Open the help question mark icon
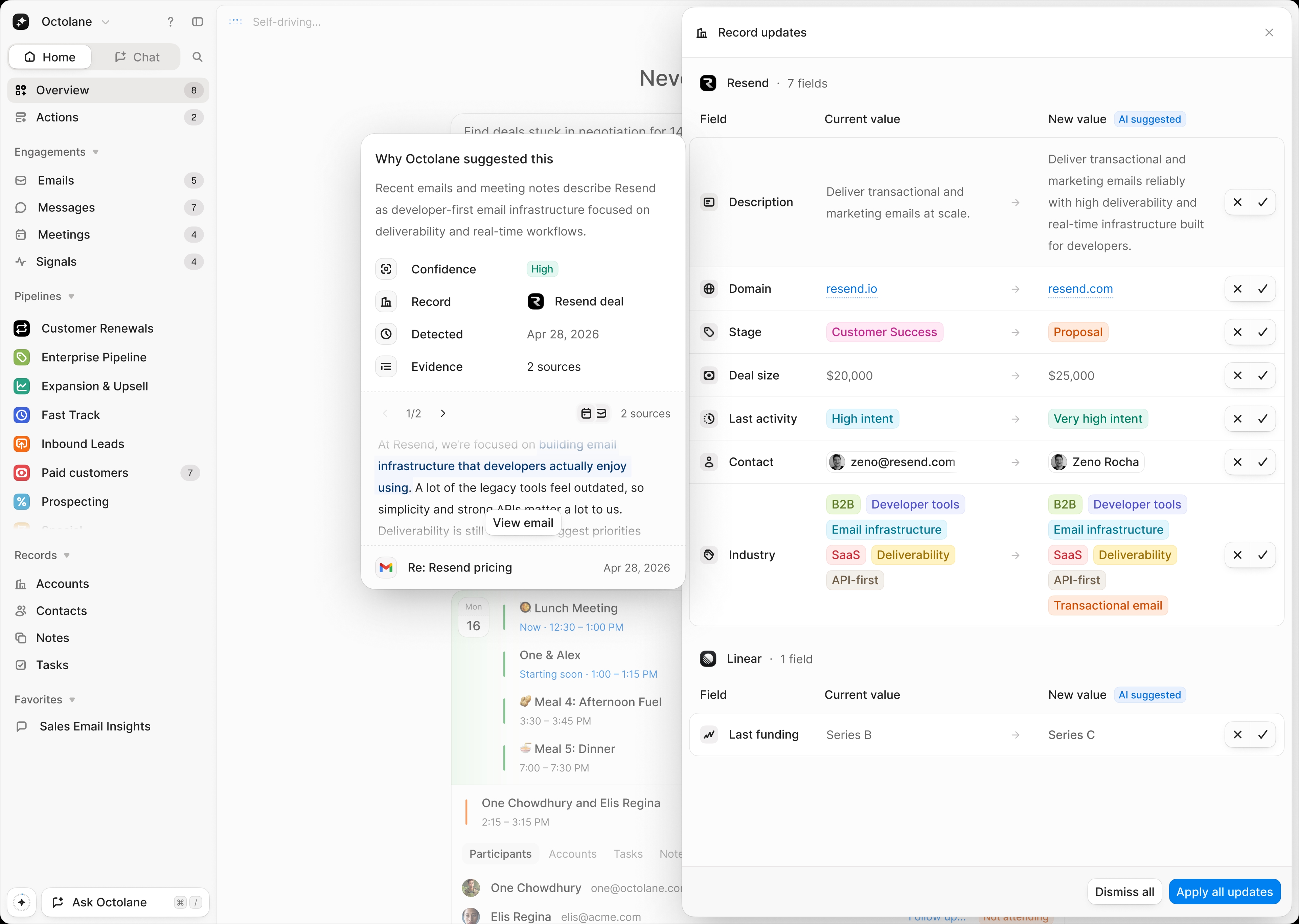The height and width of the screenshot is (924, 1299). pyautogui.click(x=170, y=22)
